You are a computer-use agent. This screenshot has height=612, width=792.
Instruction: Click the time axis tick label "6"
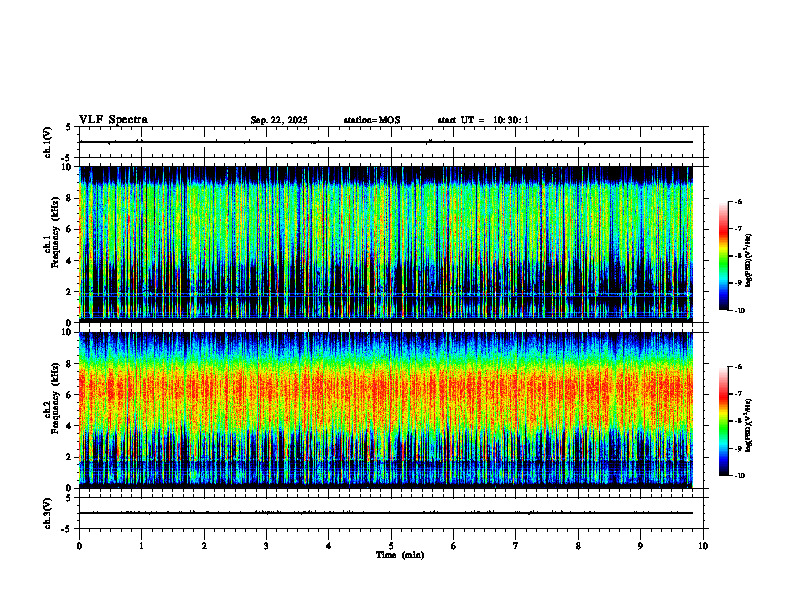454,546
